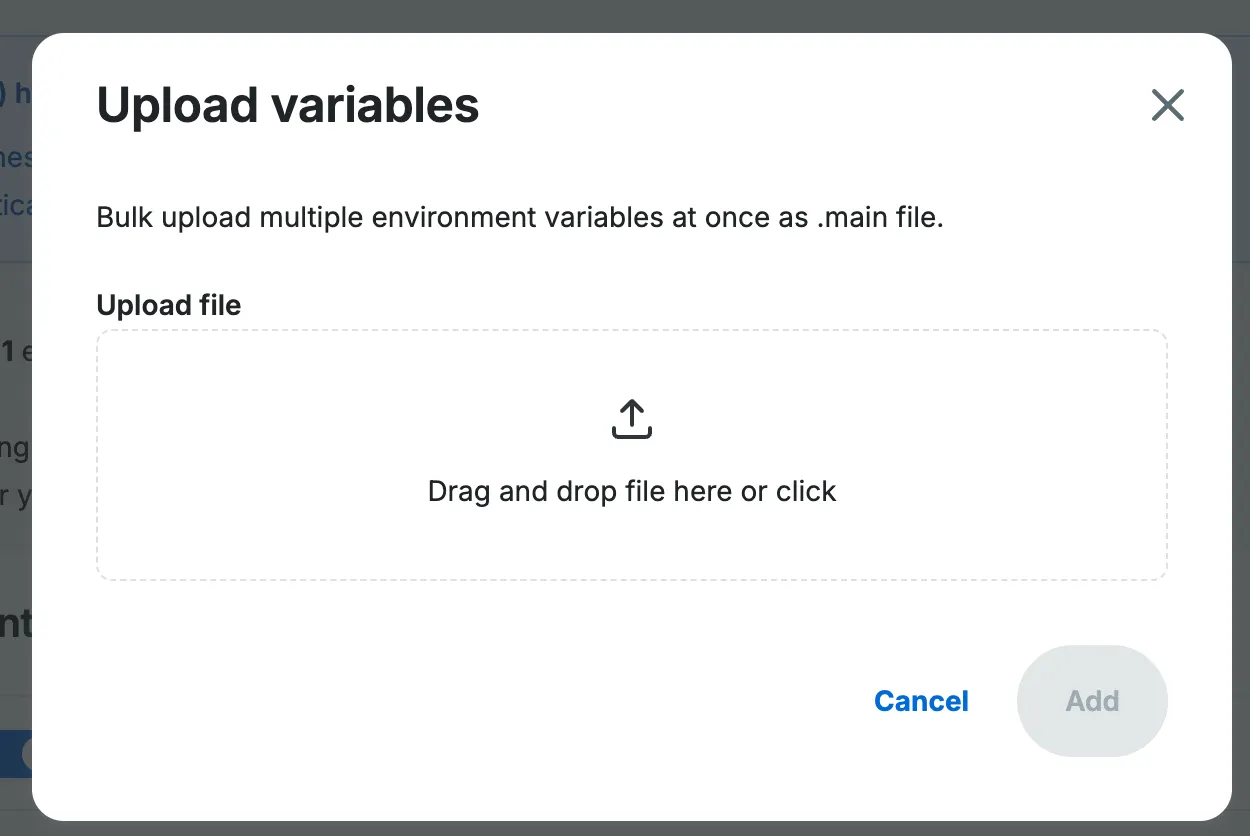Submit the upload with the Add button

[x=1092, y=701]
